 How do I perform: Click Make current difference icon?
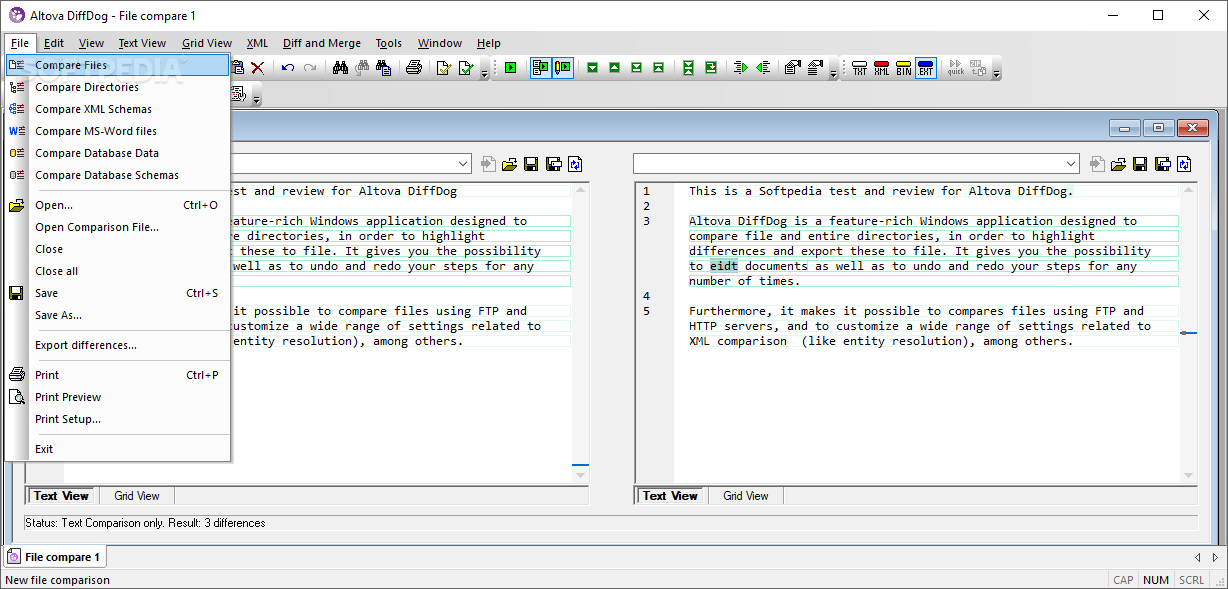pyautogui.click(x=711, y=68)
